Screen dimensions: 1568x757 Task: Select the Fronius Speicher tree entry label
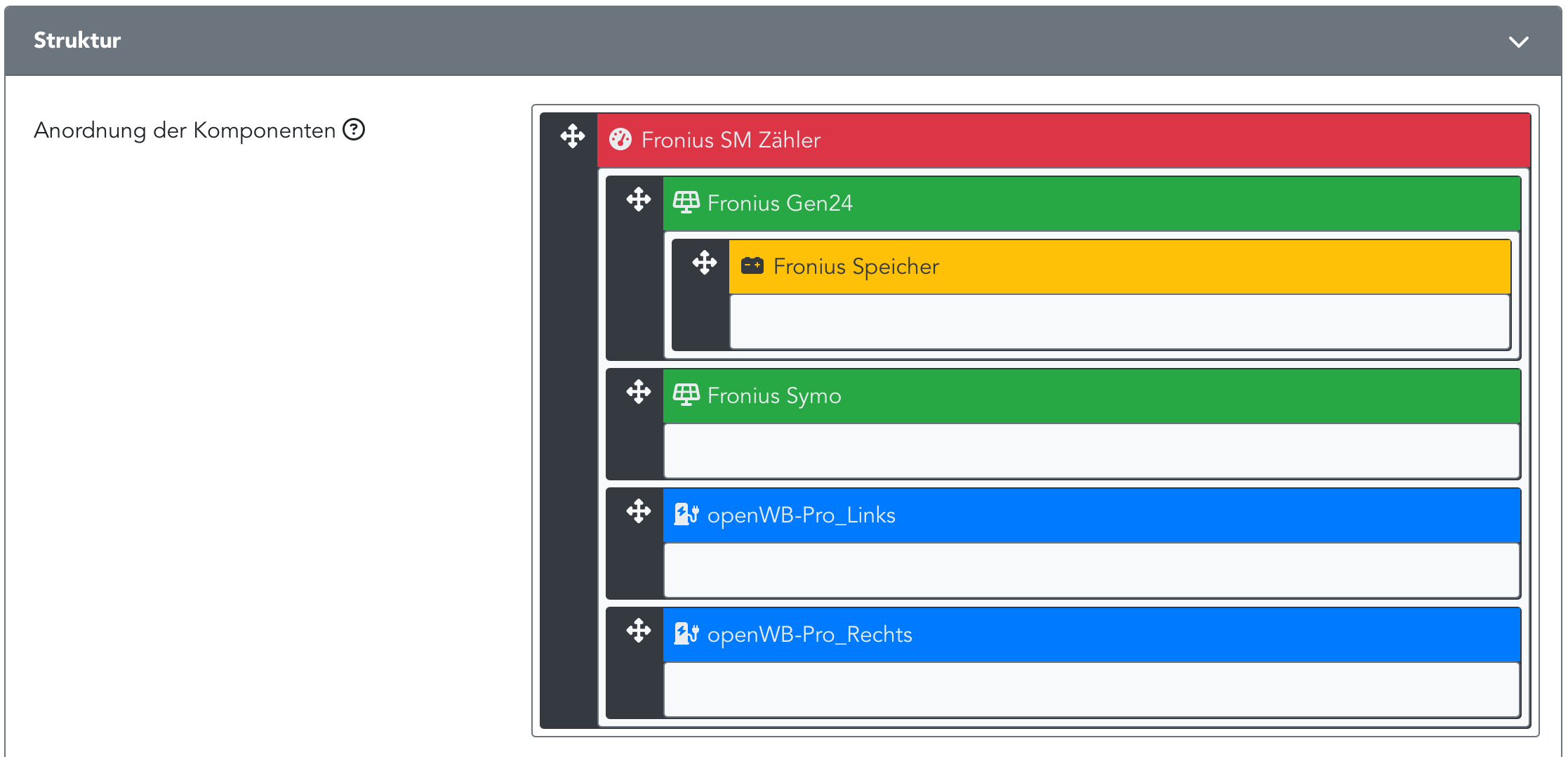(856, 267)
